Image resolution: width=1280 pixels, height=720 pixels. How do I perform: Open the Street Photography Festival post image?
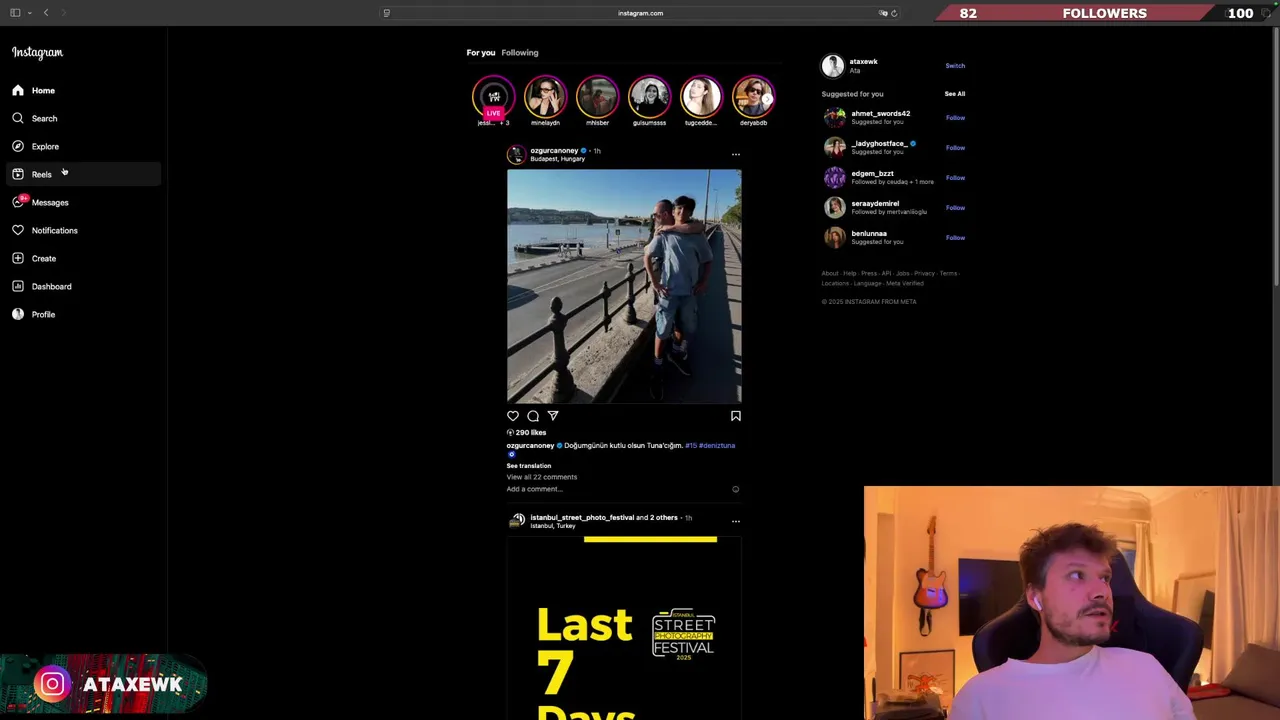[624, 628]
